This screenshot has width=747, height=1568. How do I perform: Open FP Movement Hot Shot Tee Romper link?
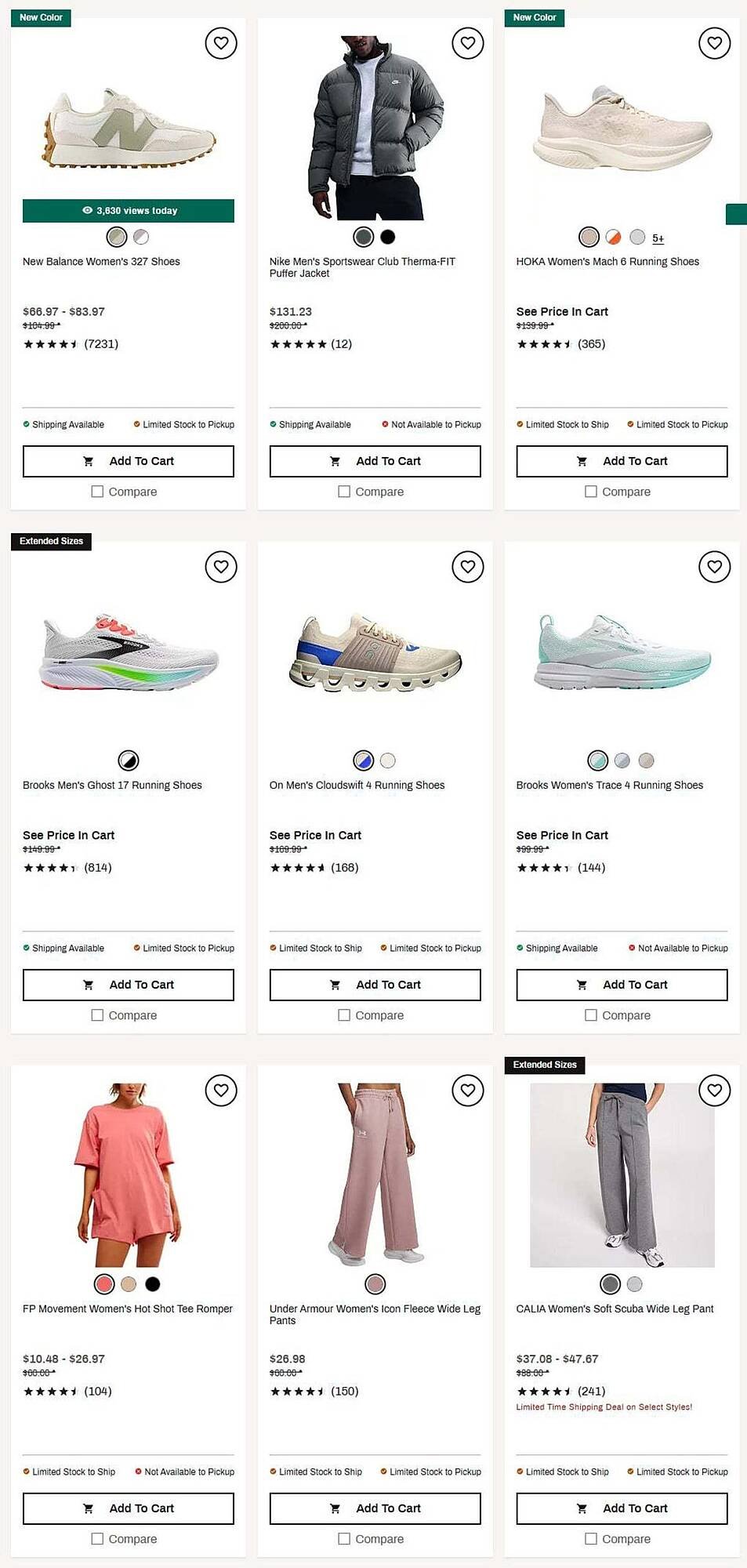point(128,1308)
